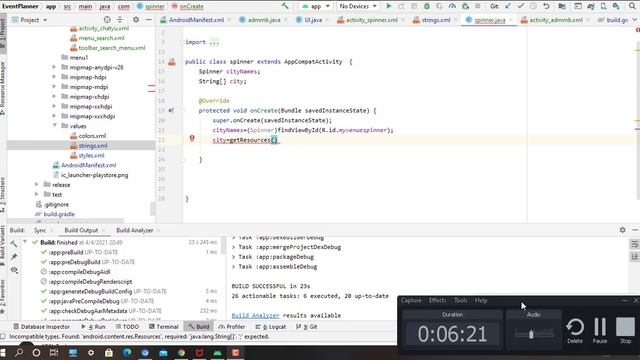Click the Git Rollback undo arrow icon
This screenshot has height=360, width=640.
tap(546, 6)
